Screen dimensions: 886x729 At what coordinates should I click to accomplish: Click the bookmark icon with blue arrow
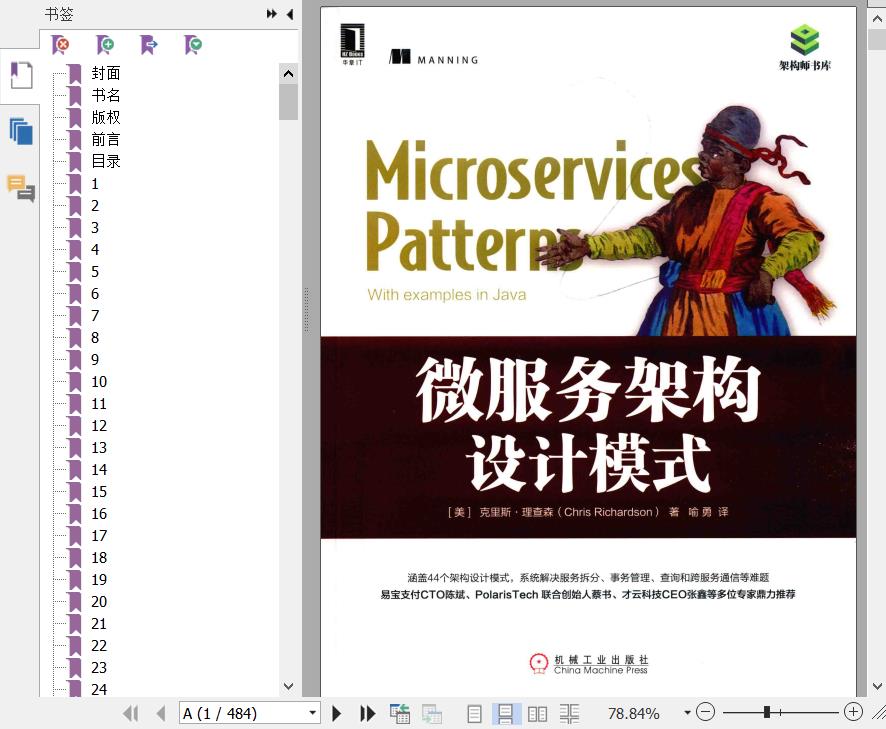pos(149,44)
